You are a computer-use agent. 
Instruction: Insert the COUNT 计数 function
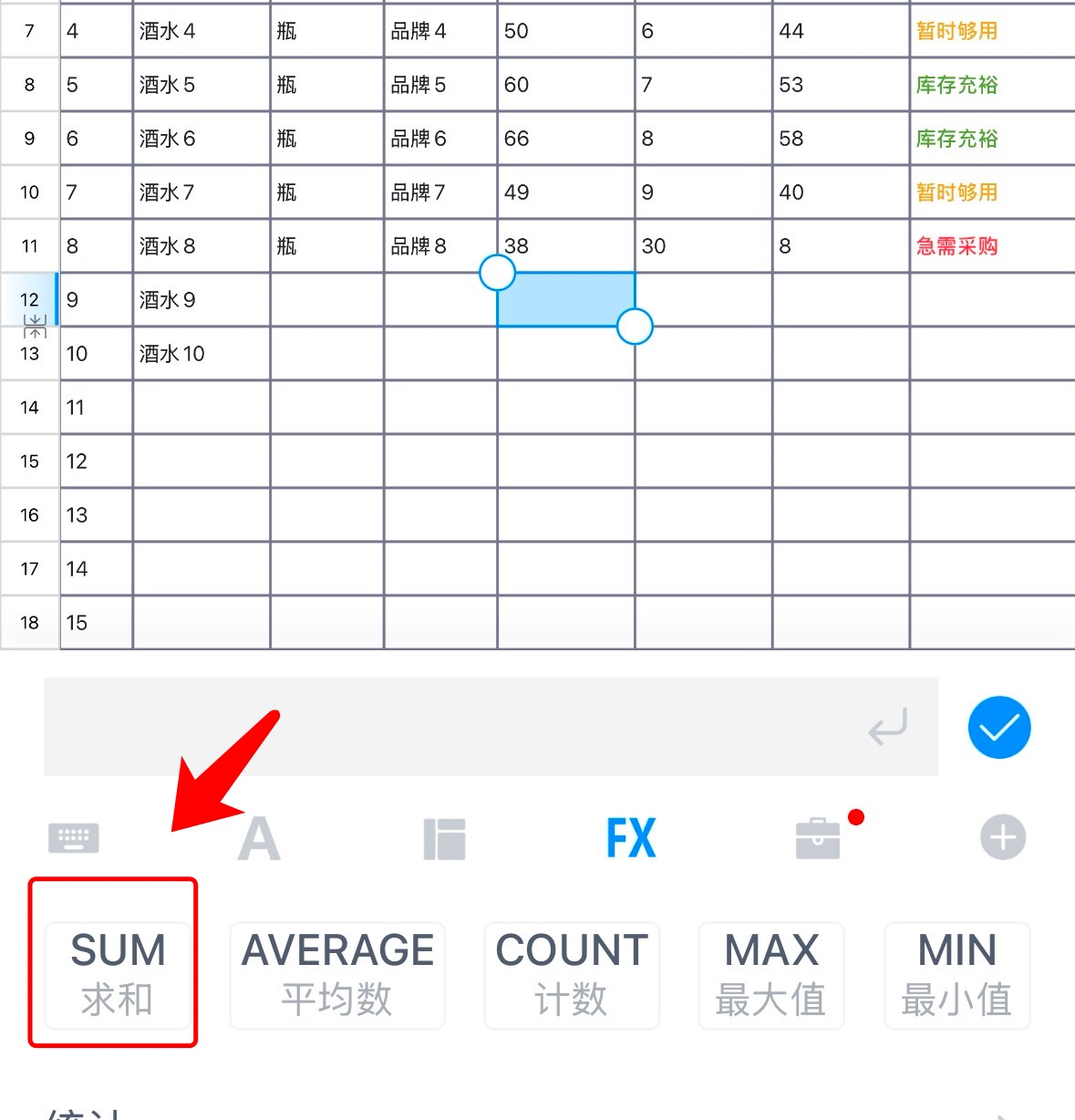(572, 975)
